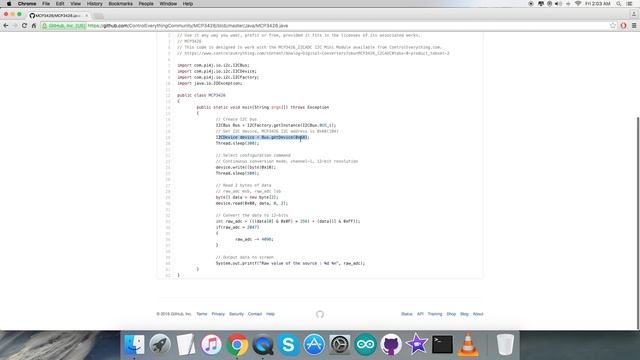Open the Chrome application menu
The width and height of the screenshot is (640, 360).
27,4
